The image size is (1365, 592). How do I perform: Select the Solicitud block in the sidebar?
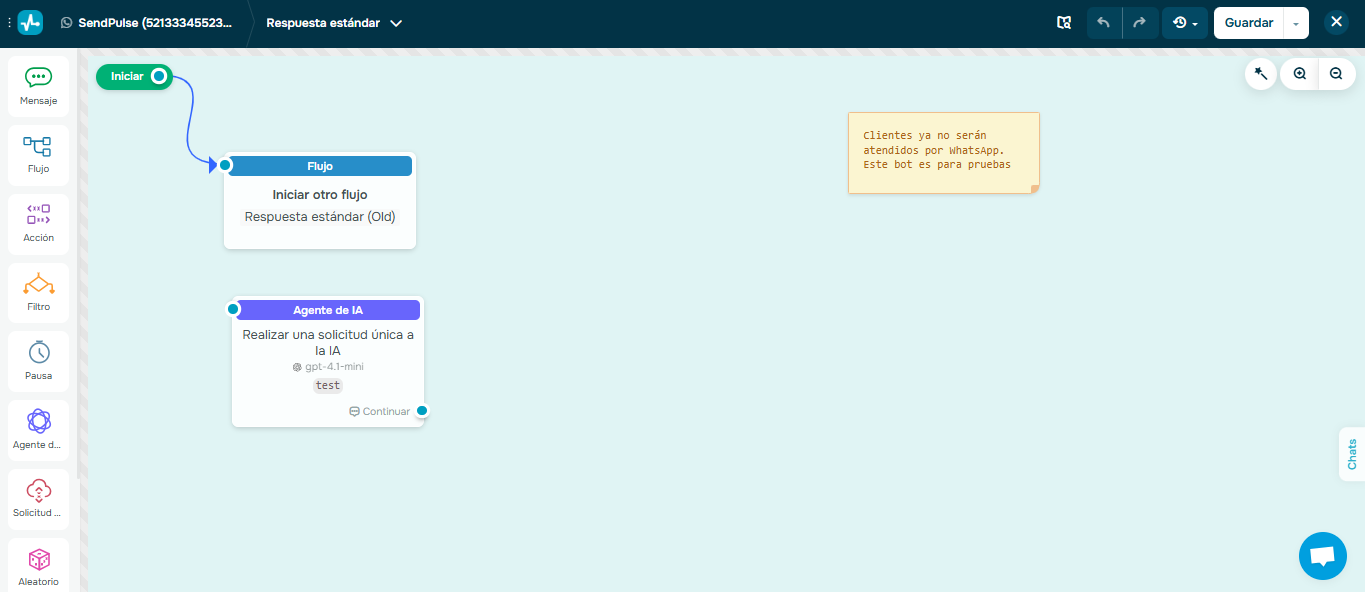click(38, 499)
